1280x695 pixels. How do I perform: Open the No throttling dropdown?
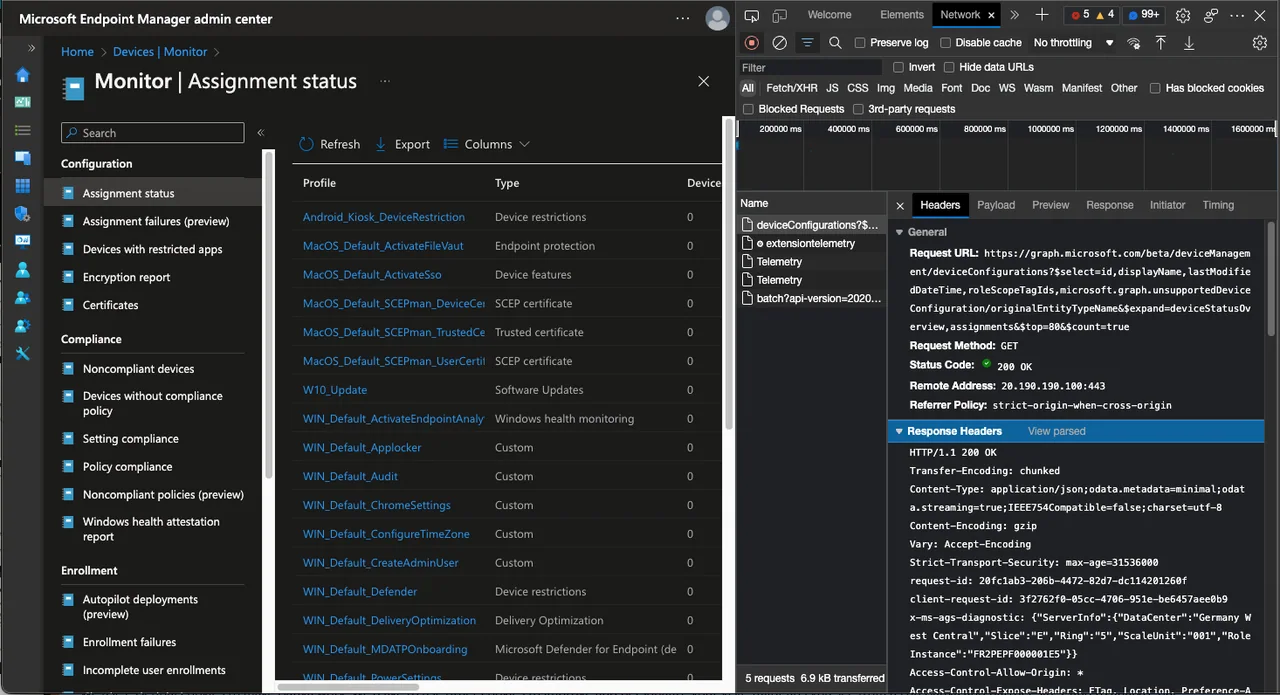coord(1073,43)
